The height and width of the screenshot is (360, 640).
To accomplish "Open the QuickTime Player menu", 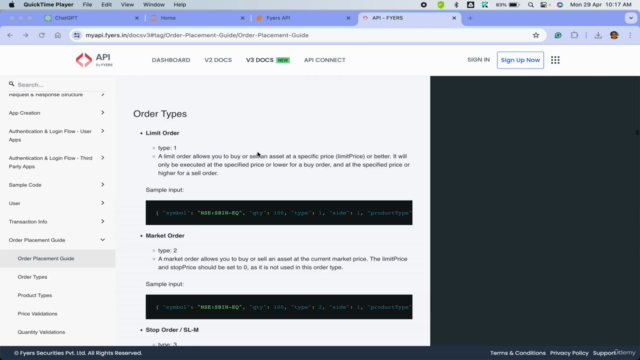I will (x=48, y=4).
